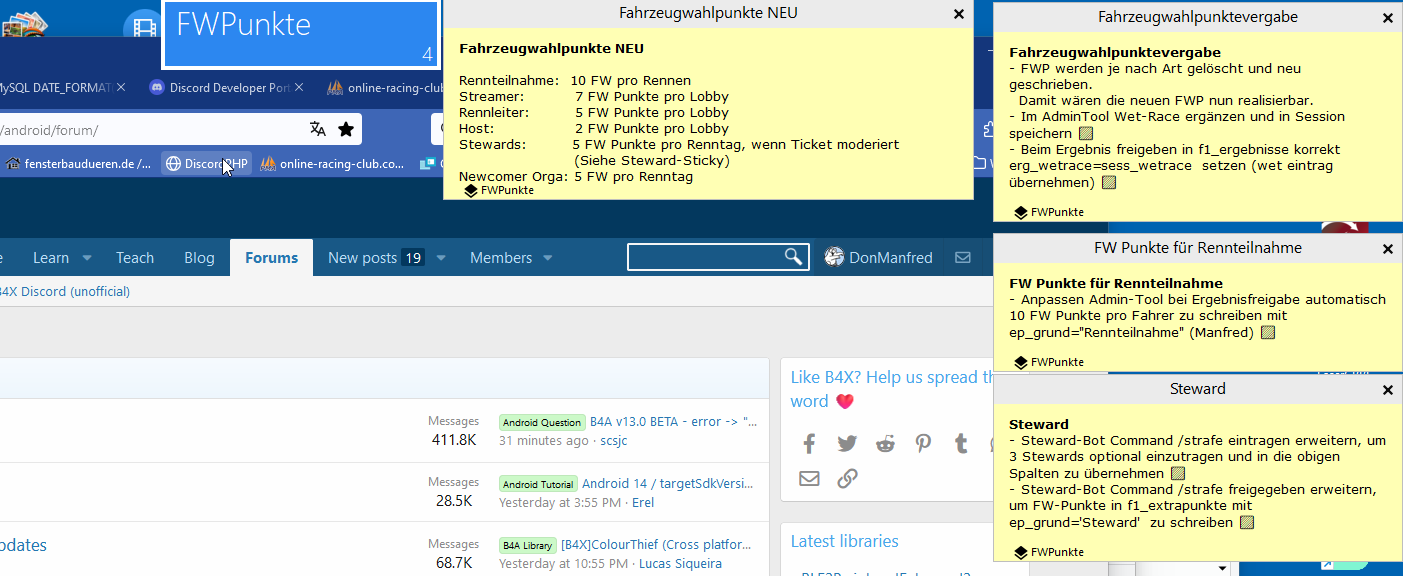Tick the checkbox after '(Manfred)' in Rennteilnahme note

(x=1267, y=332)
